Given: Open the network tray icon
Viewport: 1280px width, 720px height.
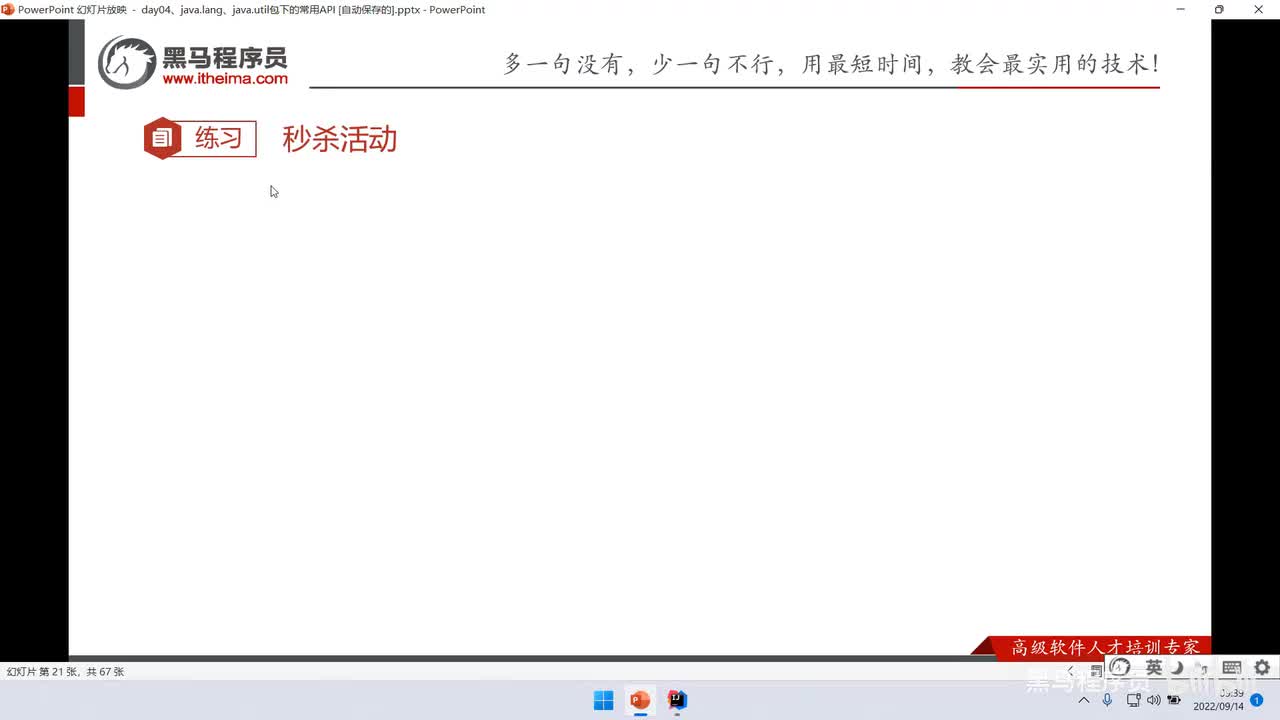Looking at the screenshot, I should click(x=1134, y=700).
